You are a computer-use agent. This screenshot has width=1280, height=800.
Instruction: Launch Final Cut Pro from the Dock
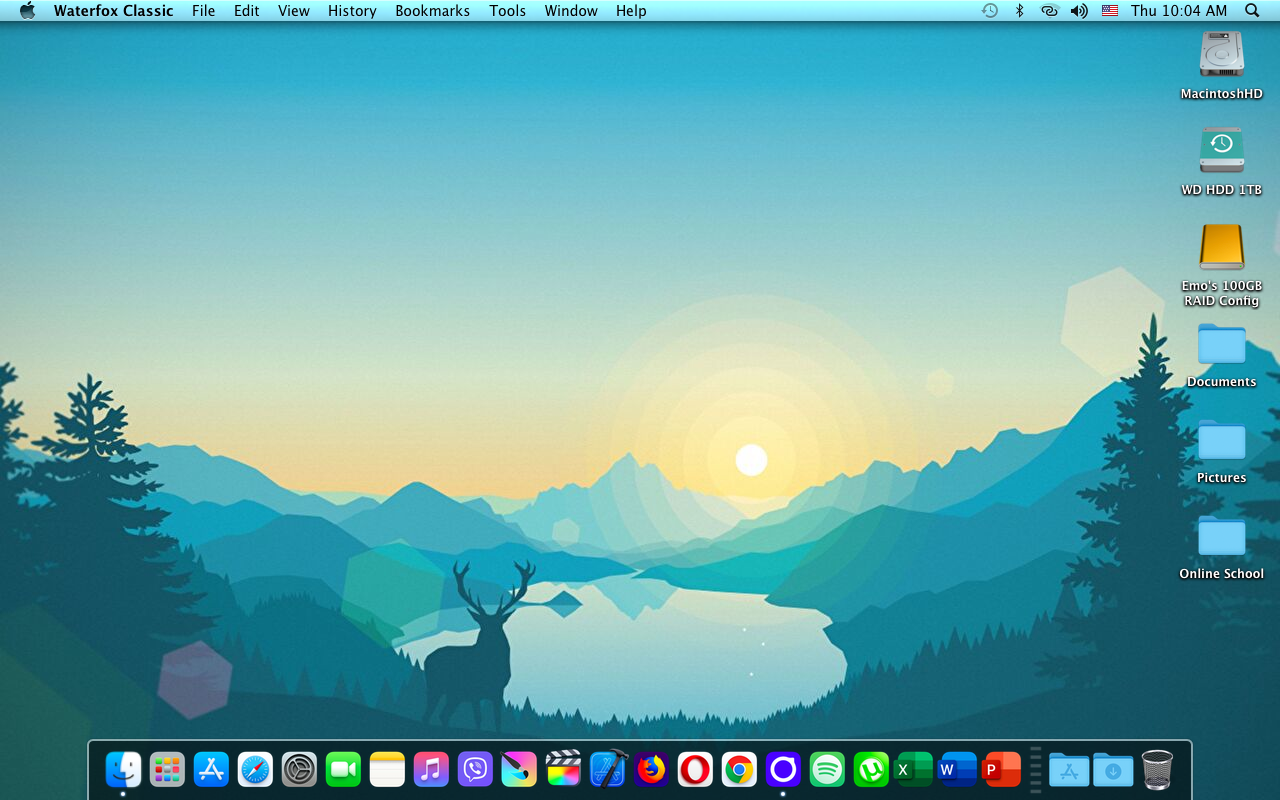(x=563, y=769)
